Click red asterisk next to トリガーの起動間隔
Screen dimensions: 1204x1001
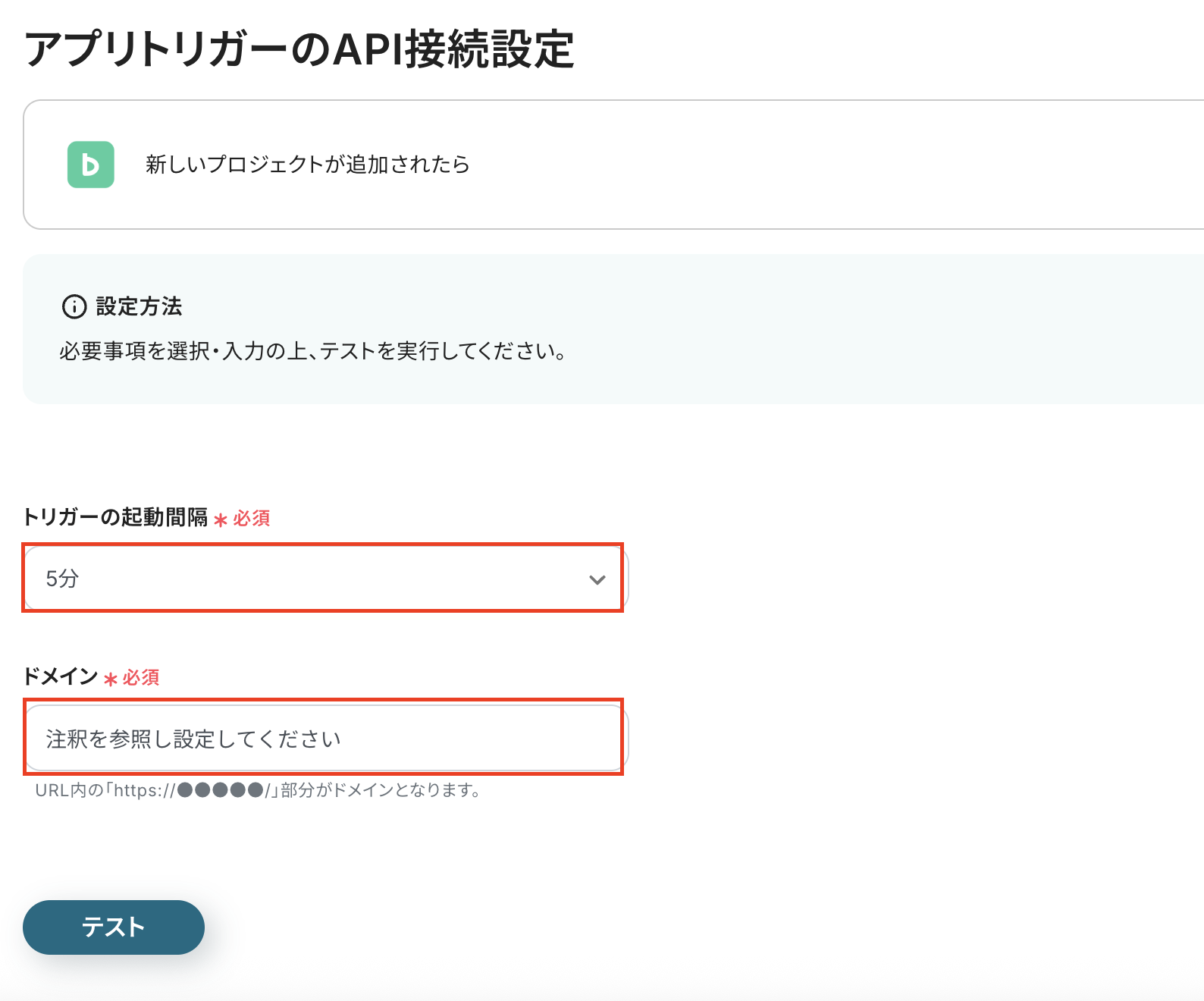tap(221, 520)
